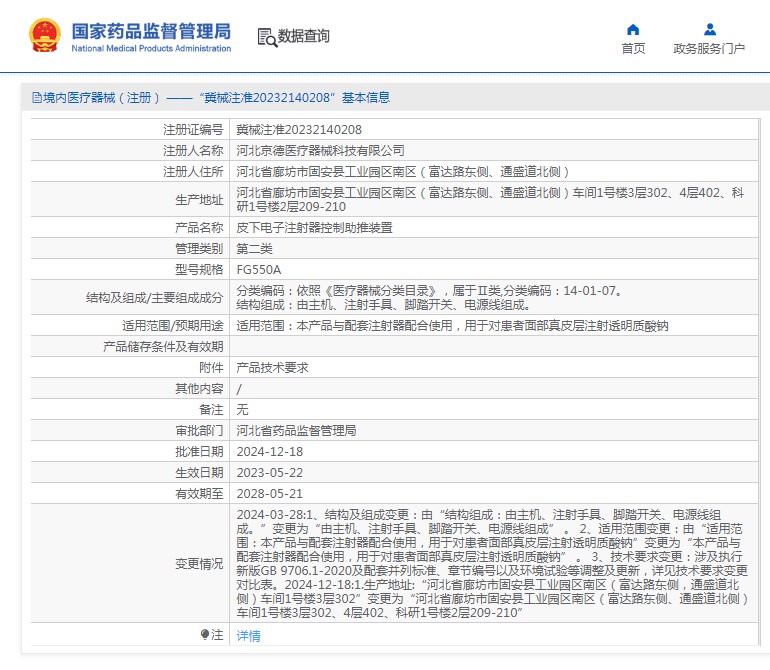Click the national emblem logo
The height and width of the screenshot is (670, 770).
(45, 36)
